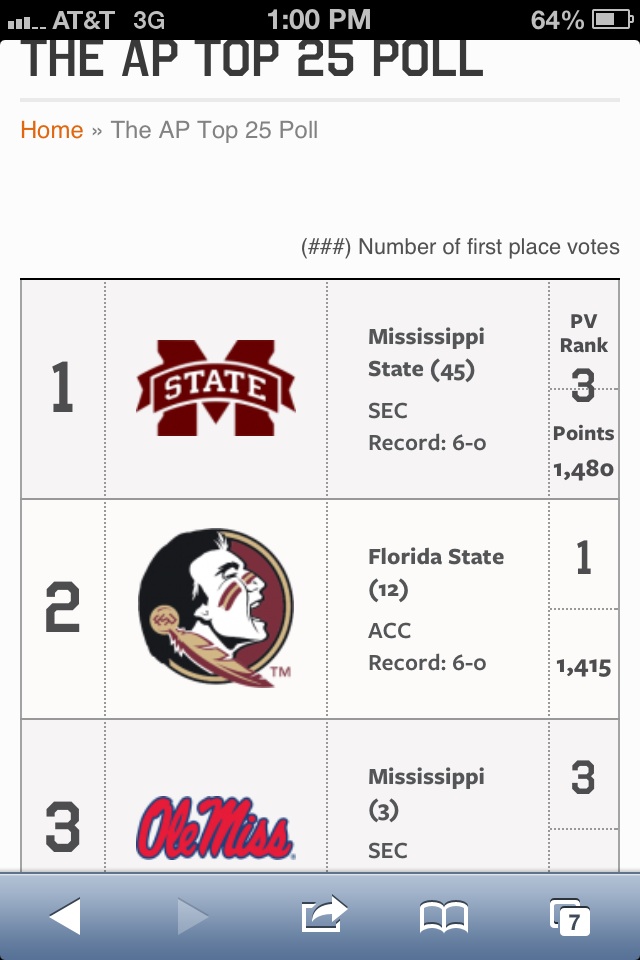Image resolution: width=640 pixels, height=960 pixels.
Task: Tap the Safari forward arrow
Action: click(x=192, y=915)
